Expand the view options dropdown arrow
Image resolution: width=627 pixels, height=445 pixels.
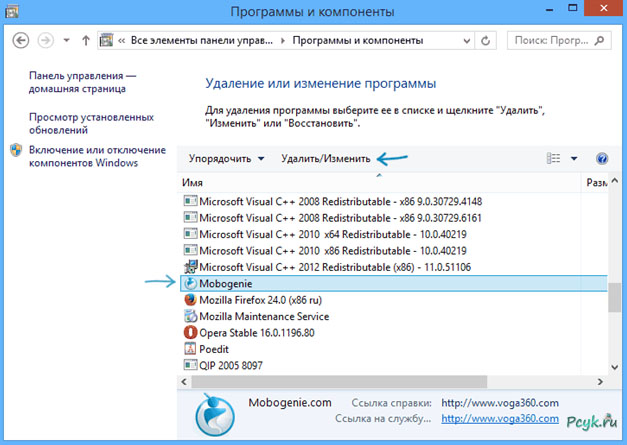coord(574,159)
